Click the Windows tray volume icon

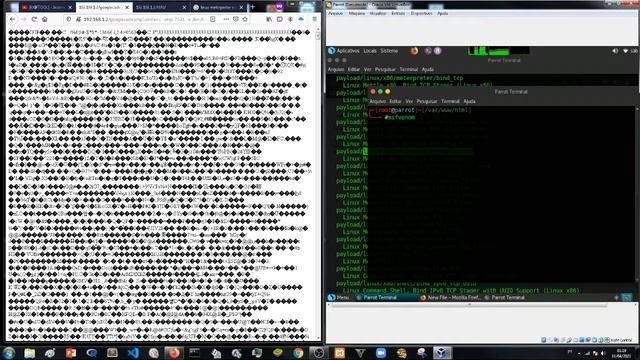click(603, 353)
